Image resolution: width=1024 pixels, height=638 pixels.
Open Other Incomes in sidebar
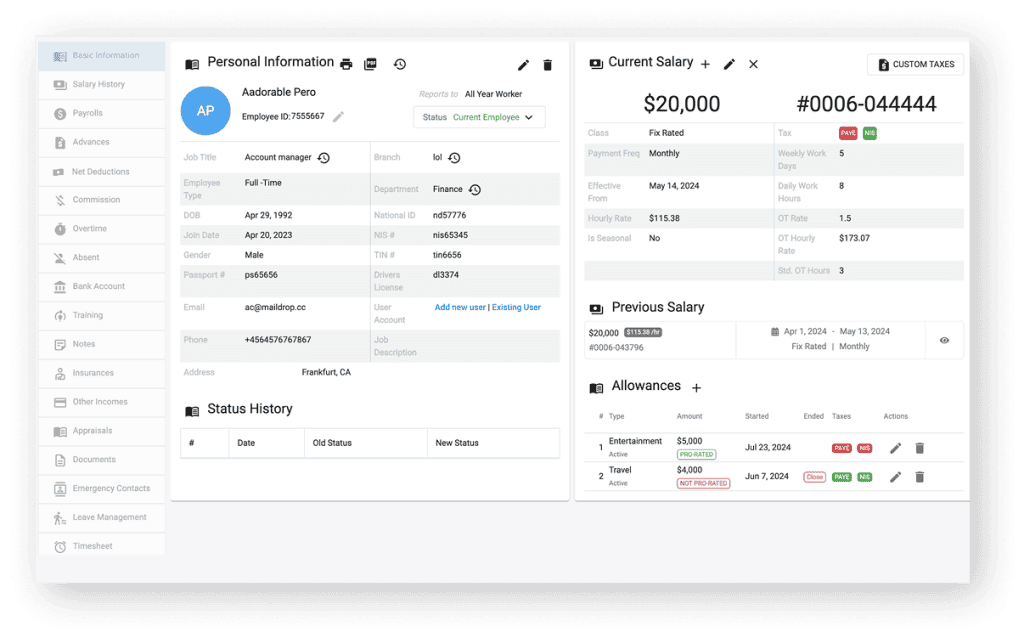101,402
